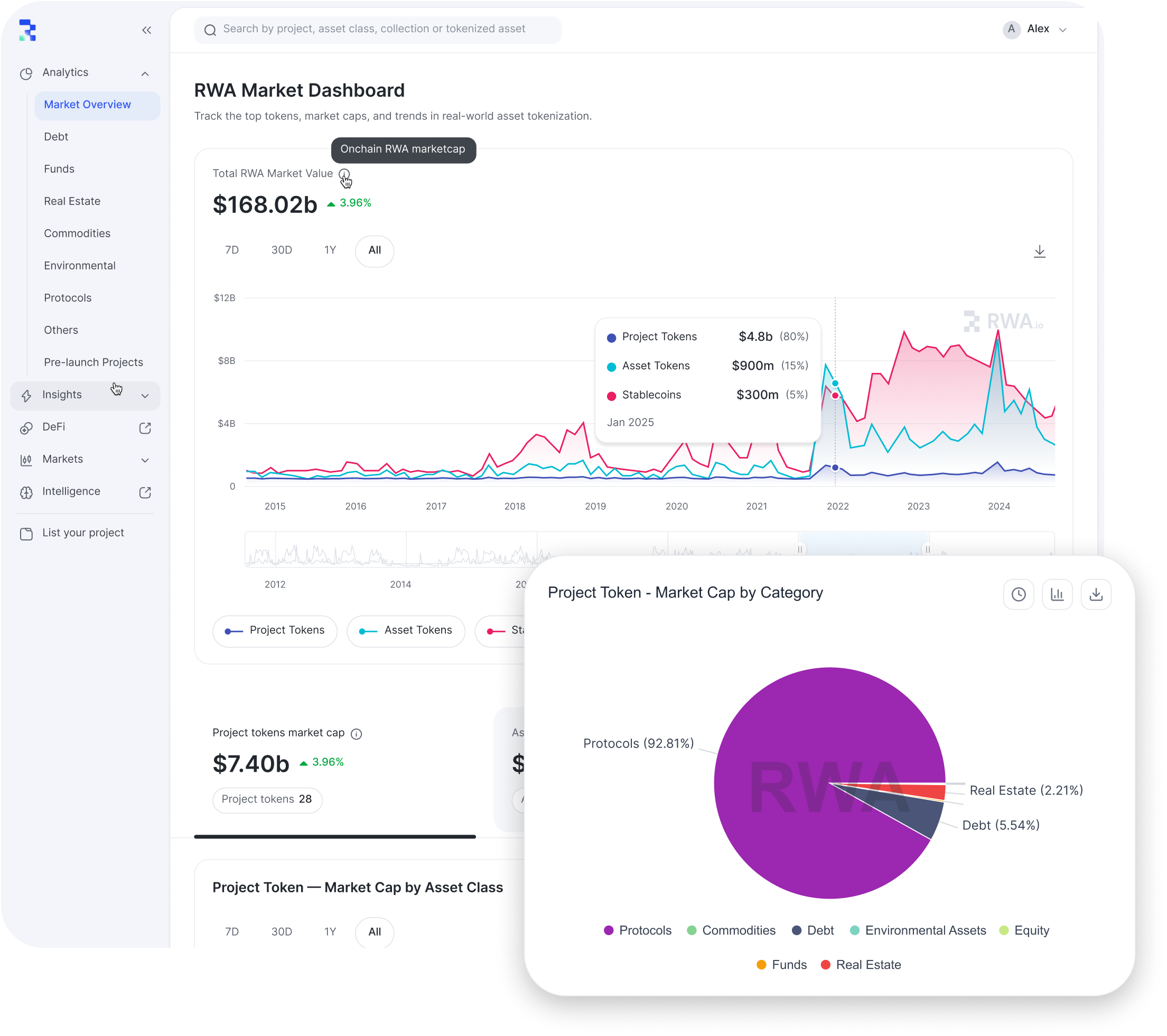
Task: Click the left handle of range slider
Action: click(x=800, y=549)
